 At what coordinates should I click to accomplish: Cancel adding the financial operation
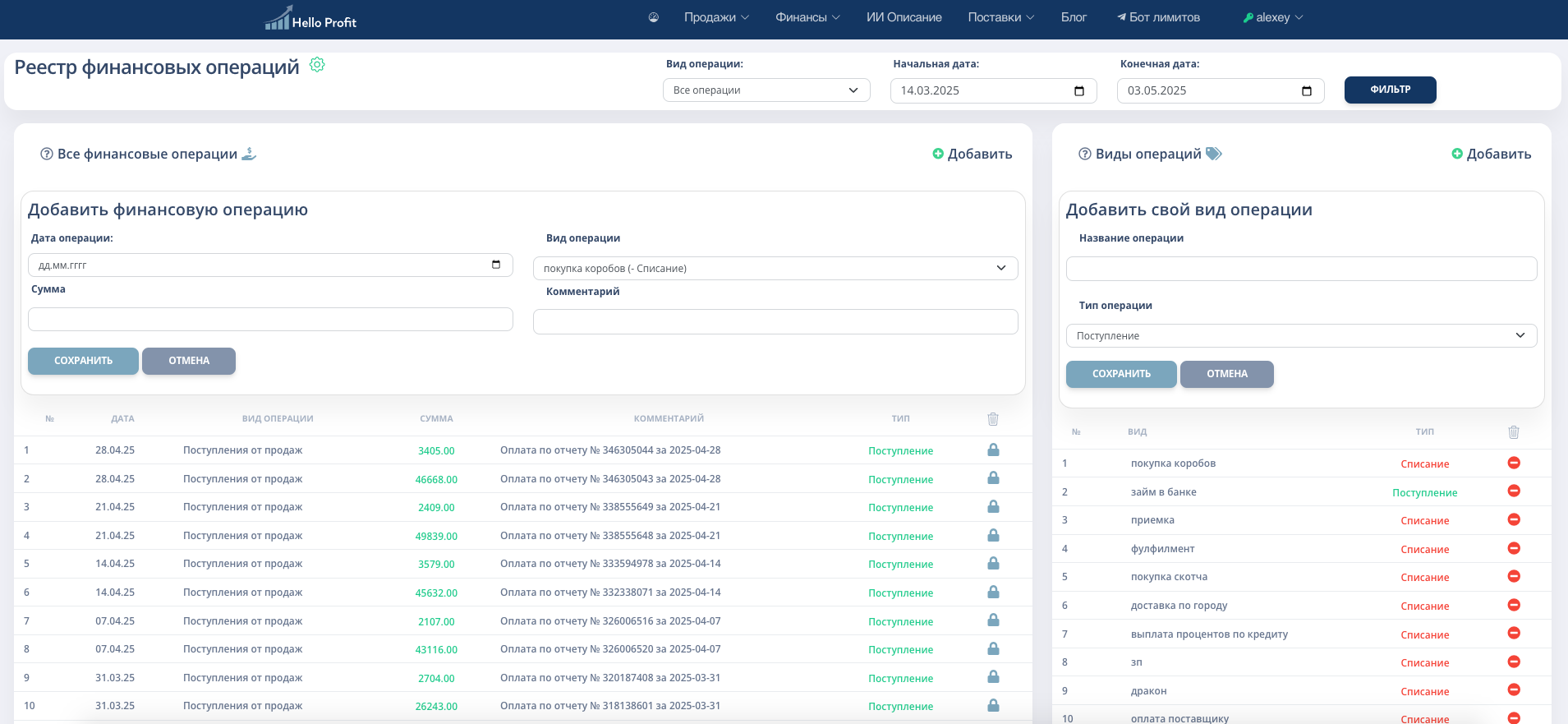[189, 361]
